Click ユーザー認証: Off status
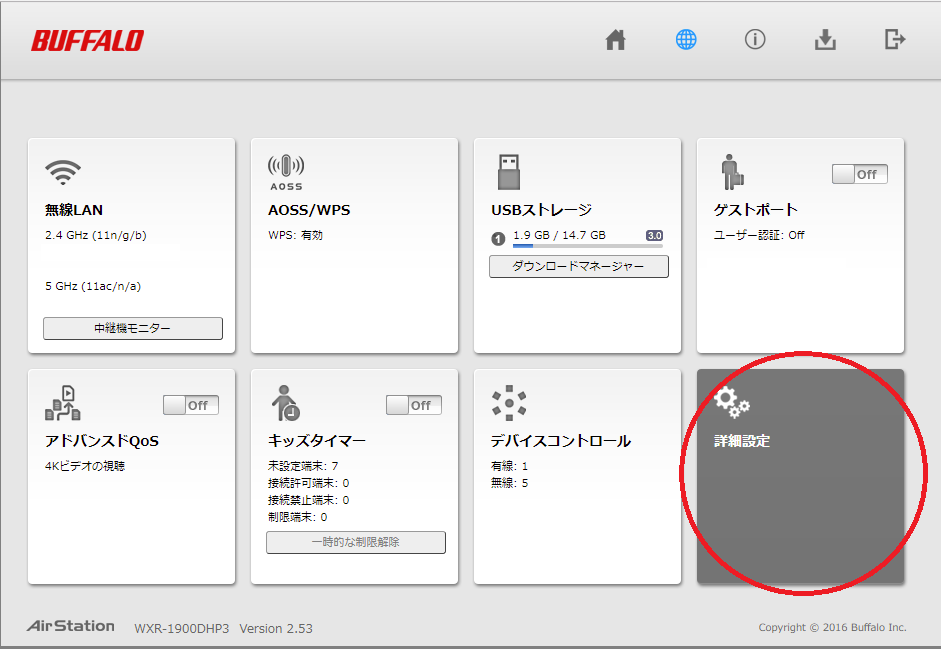The height and width of the screenshot is (649, 941). click(759, 235)
